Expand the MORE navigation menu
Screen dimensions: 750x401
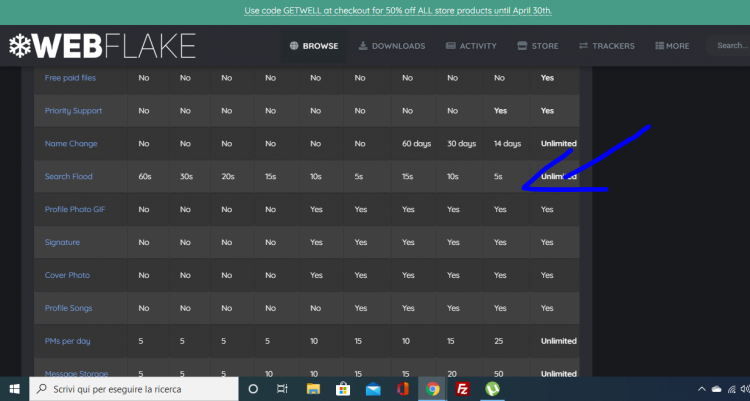672,46
